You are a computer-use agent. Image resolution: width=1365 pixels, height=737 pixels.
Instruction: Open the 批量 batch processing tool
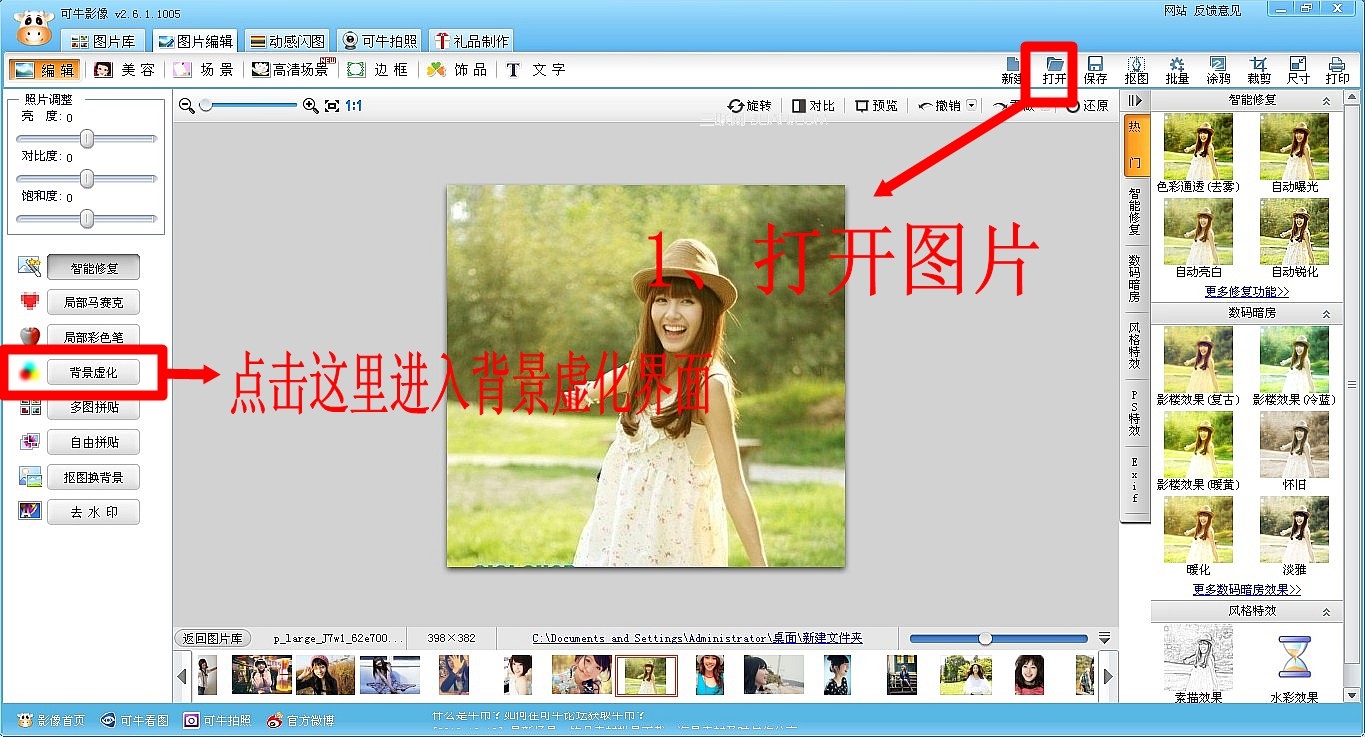click(1177, 70)
